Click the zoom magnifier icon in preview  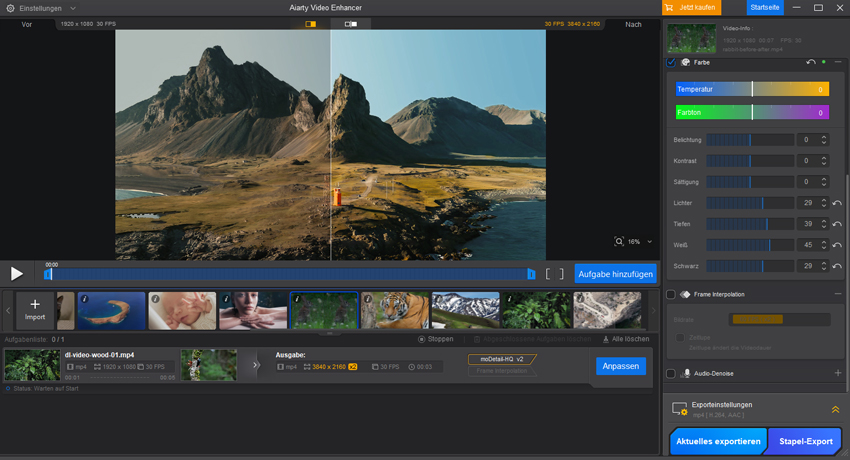tap(619, 241)
